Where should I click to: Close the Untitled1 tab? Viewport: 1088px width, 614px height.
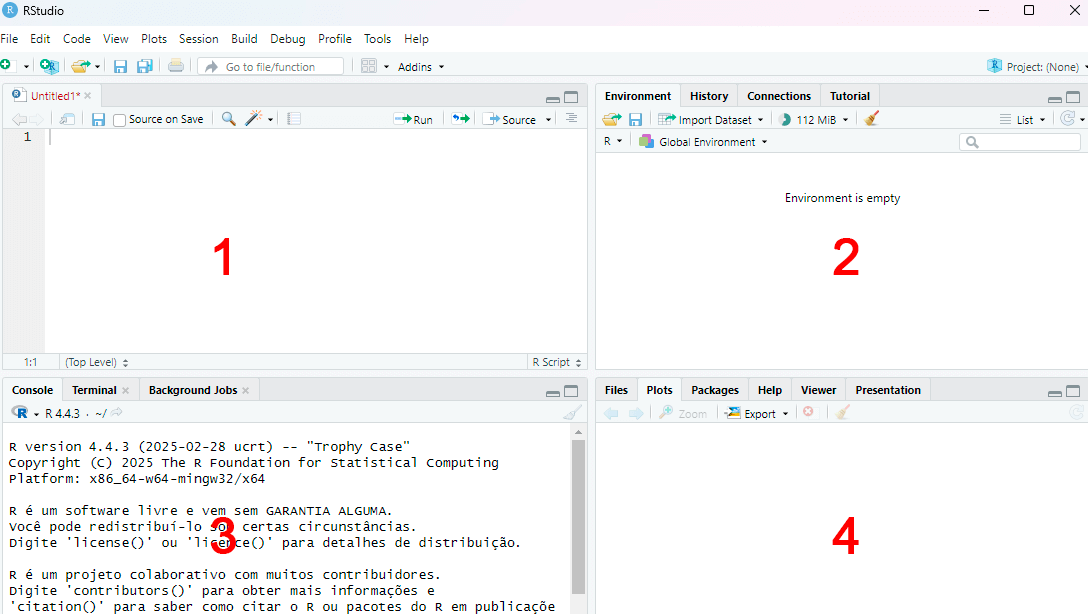[x=87, y=96]
